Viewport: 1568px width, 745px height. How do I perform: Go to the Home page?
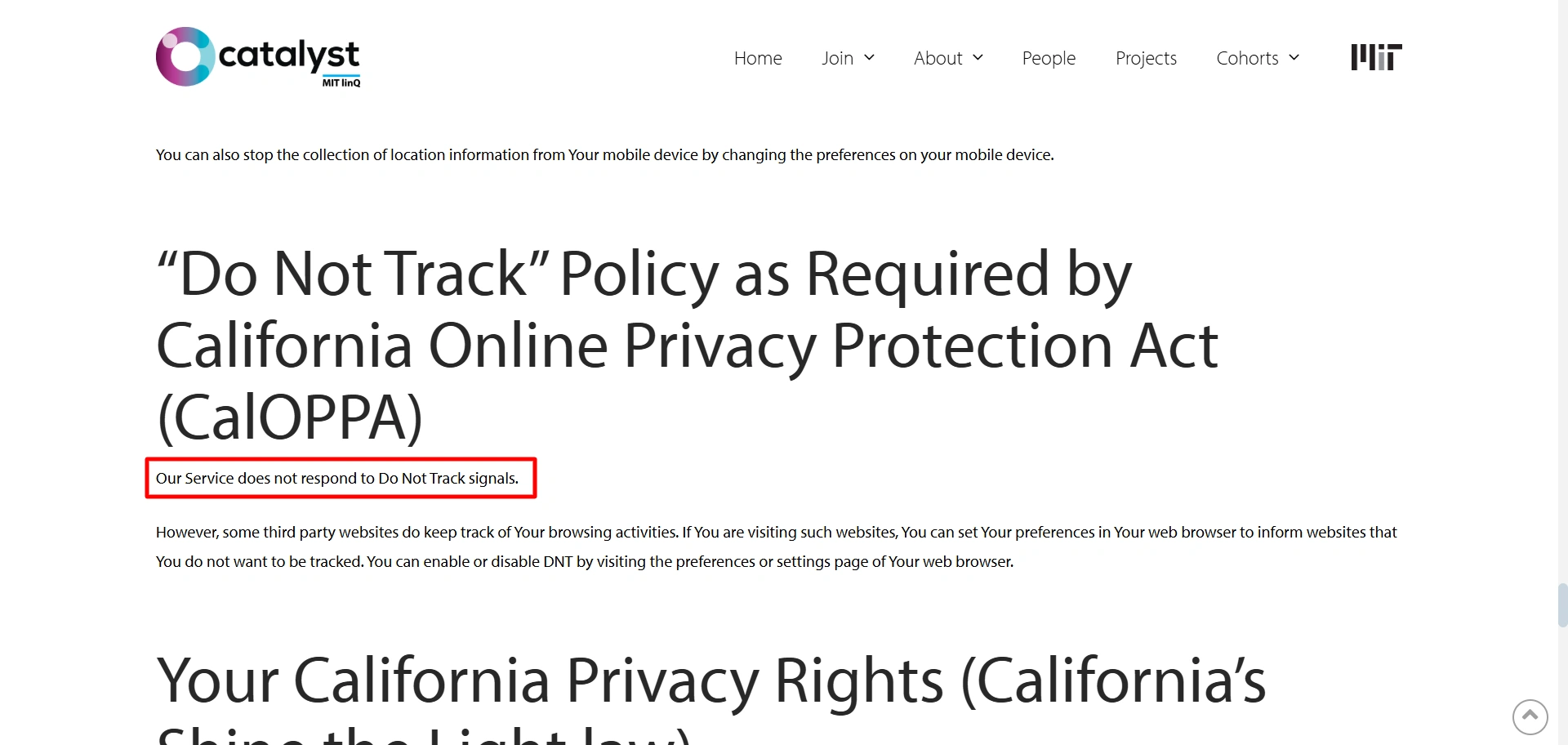(758, 58)
